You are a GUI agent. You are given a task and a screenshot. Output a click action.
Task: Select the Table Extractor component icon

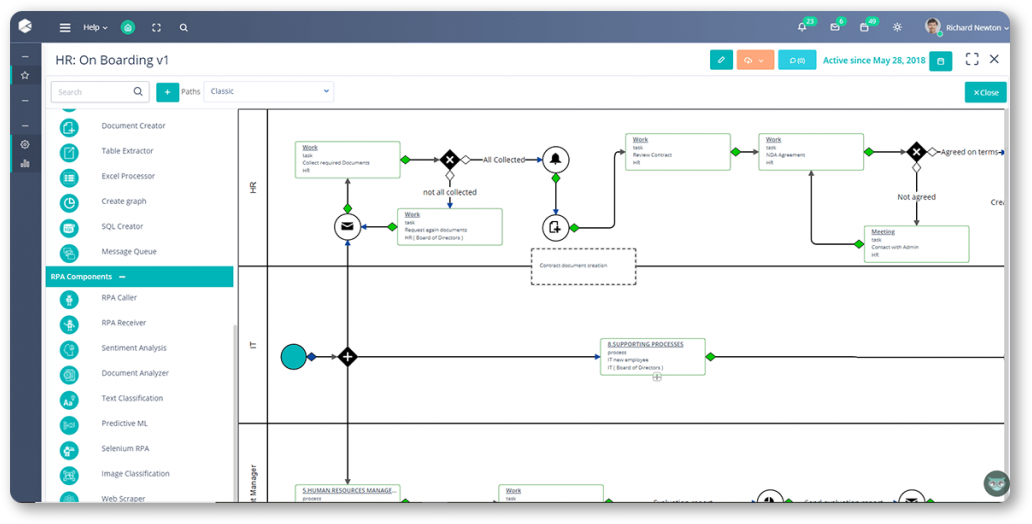coord(69,152)
